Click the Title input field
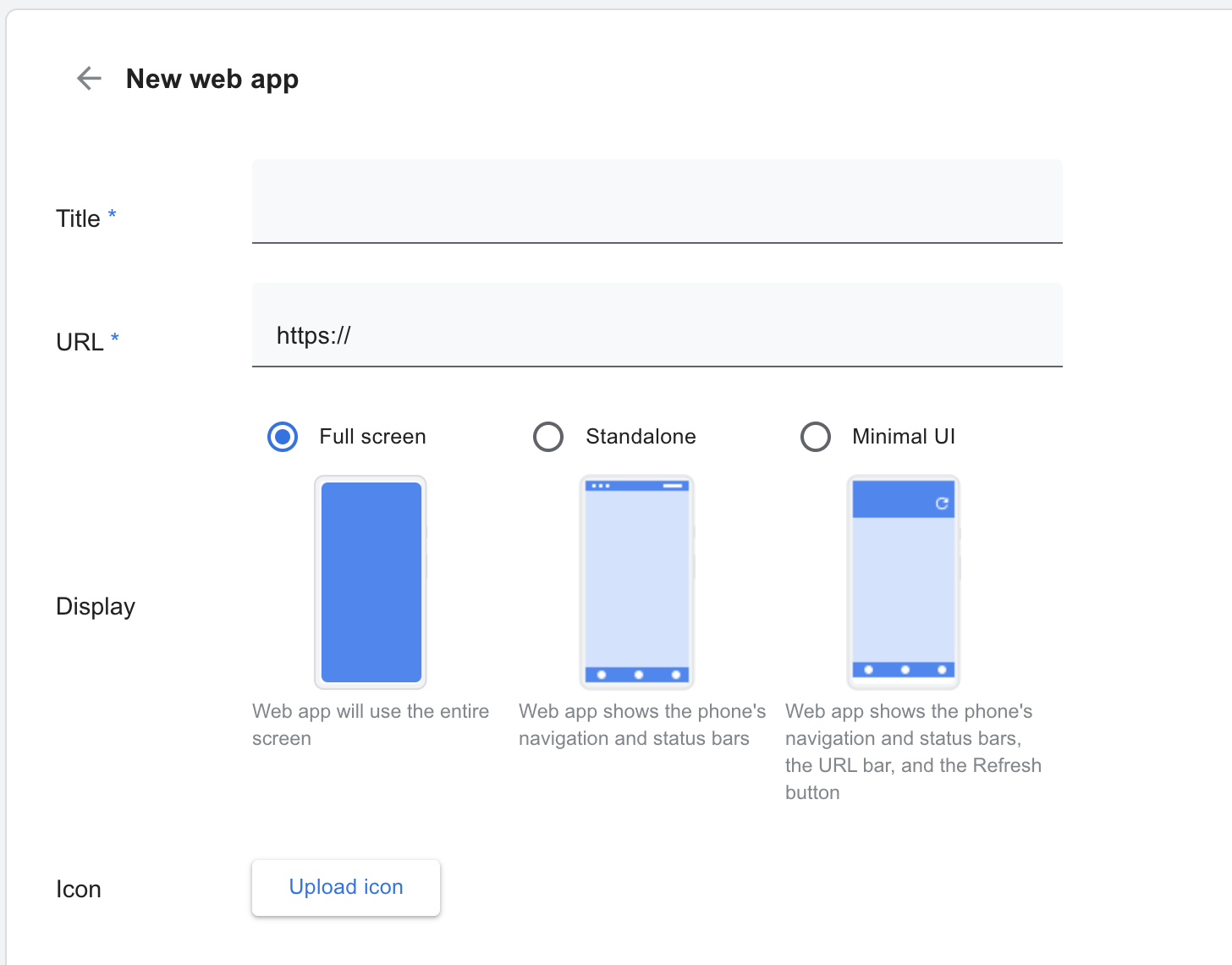Viewport: 1232px width, 965px height. tap(657, 201)
